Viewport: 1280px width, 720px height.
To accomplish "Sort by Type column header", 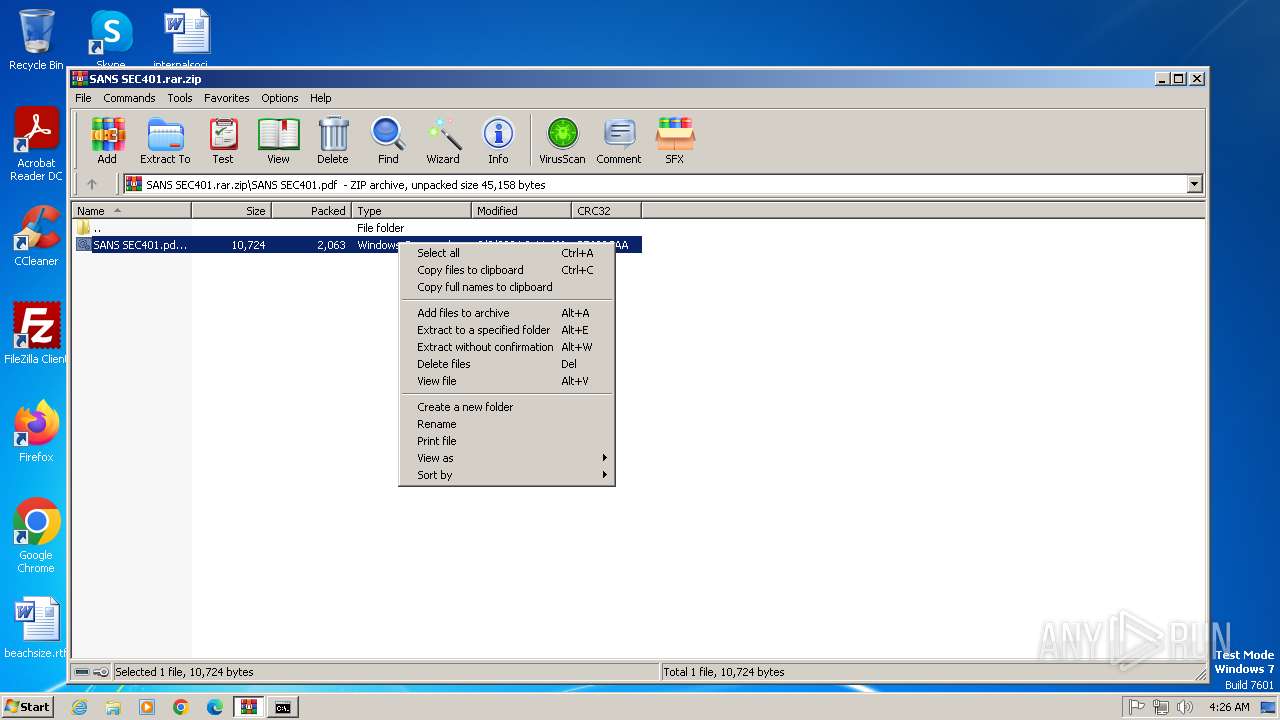I will (x=411, y=211).
